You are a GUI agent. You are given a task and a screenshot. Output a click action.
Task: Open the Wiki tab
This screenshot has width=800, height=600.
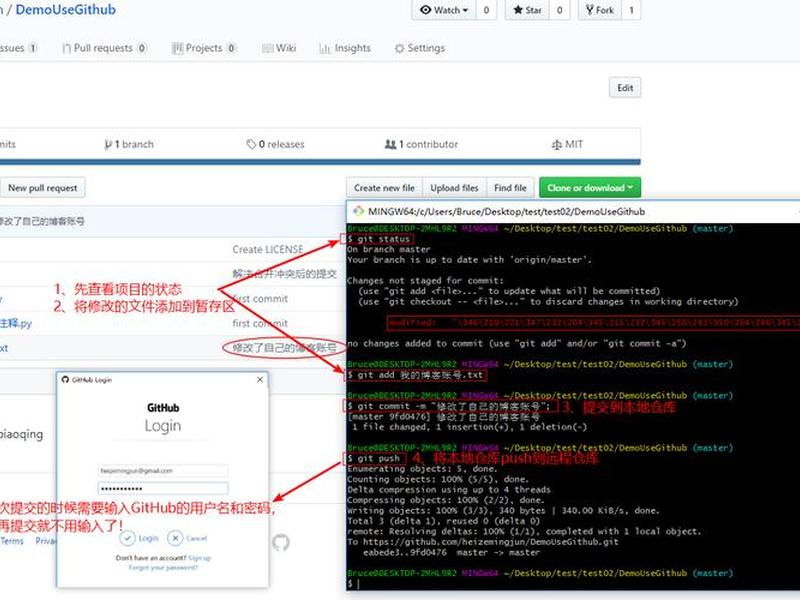pos(279,48)
